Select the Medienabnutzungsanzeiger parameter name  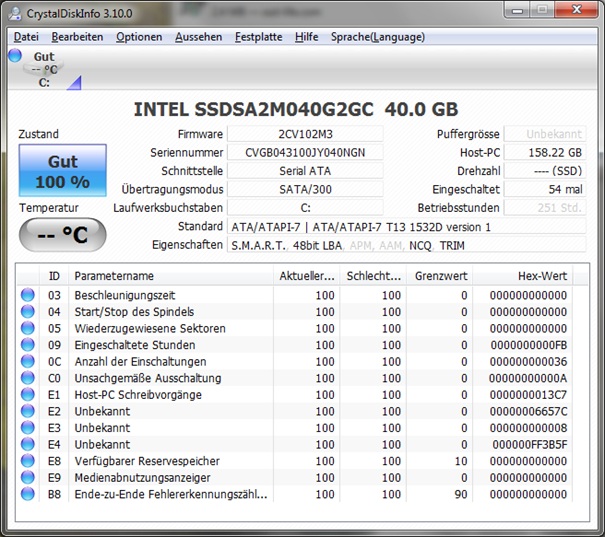click(x=142, y=478)
